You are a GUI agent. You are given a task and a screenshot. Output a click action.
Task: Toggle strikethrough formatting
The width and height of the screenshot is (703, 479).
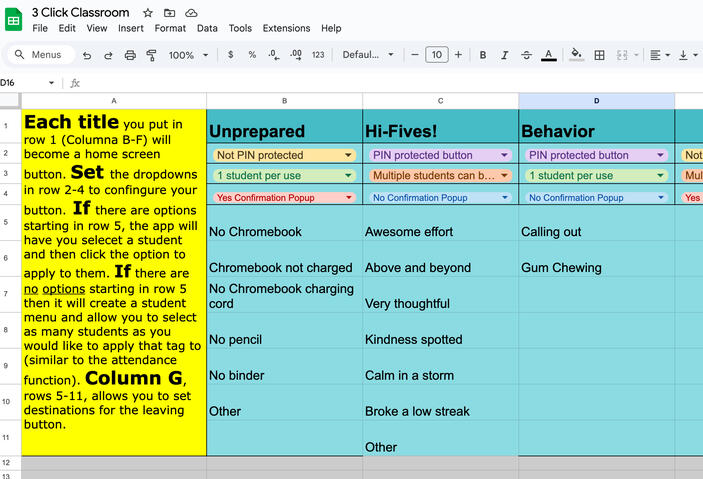click(527, 55)
